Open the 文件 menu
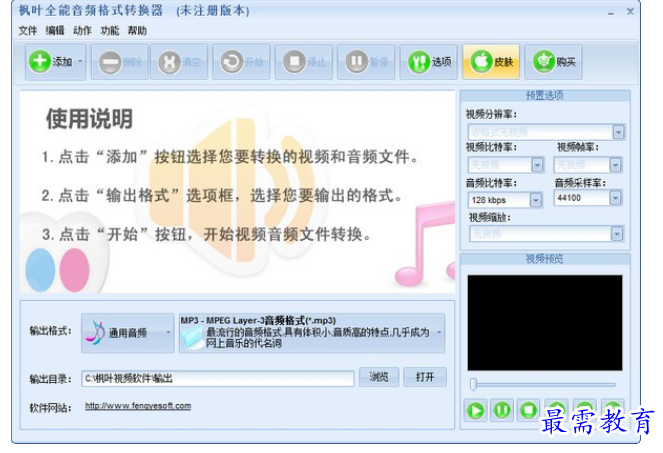This screenshot has width=663, height=453. coord(28,30)
